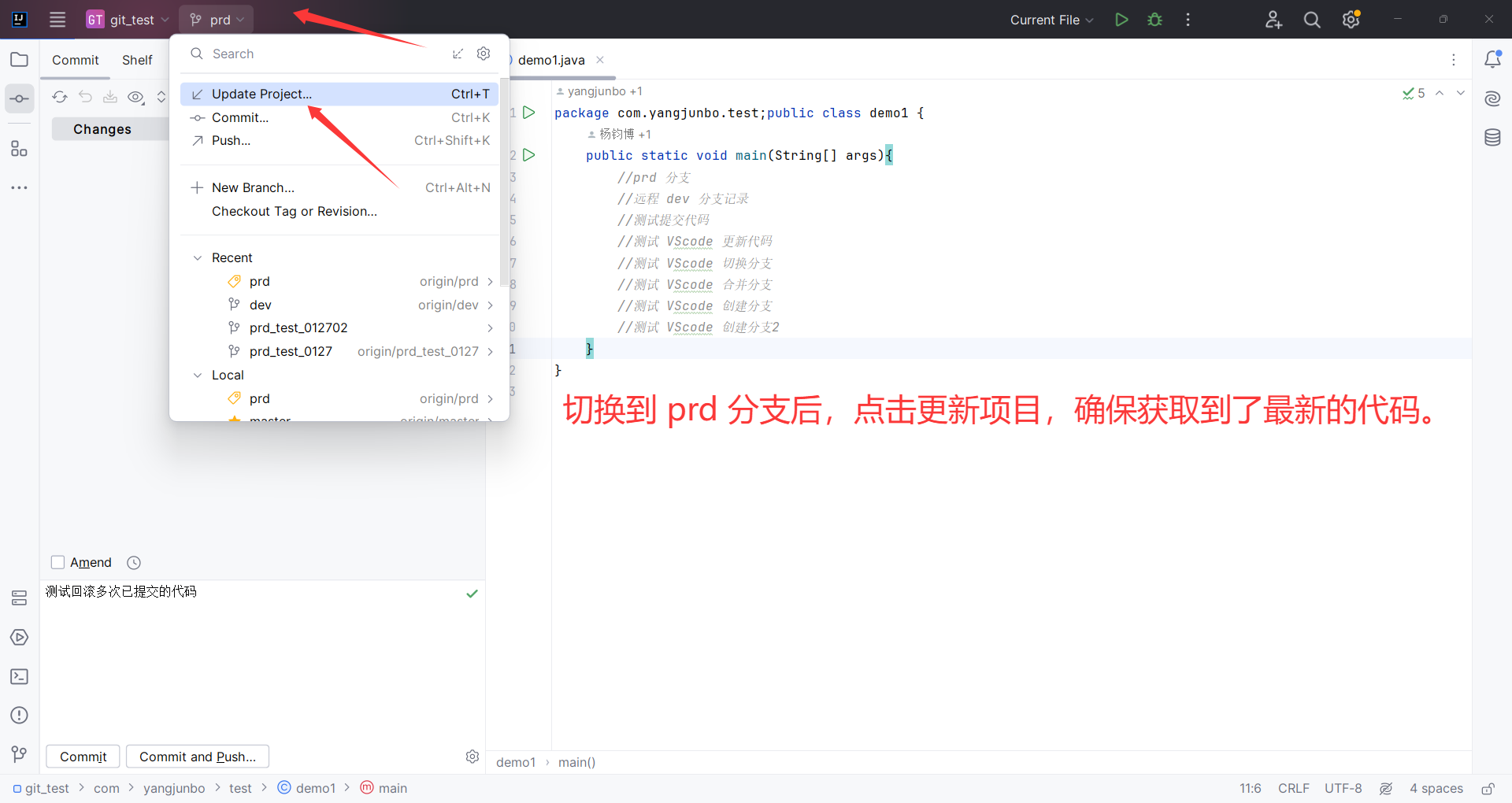
Task: Start debugging the current file
Action: [x=1154, y=19]
